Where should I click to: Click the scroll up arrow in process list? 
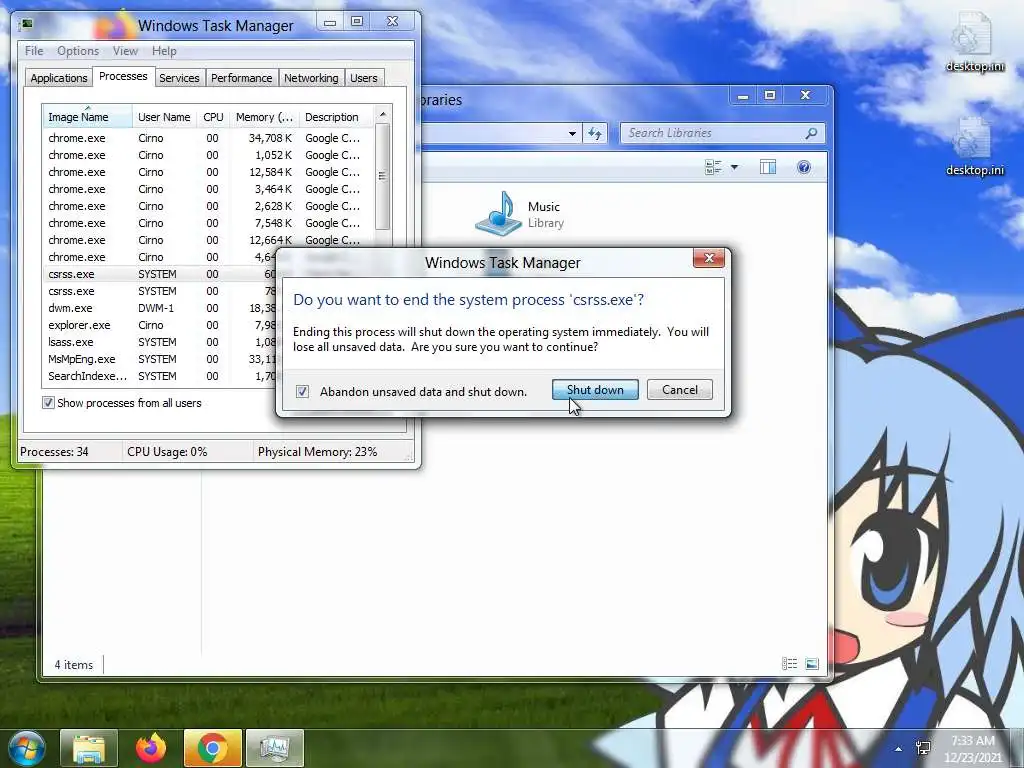click(383, 114)
